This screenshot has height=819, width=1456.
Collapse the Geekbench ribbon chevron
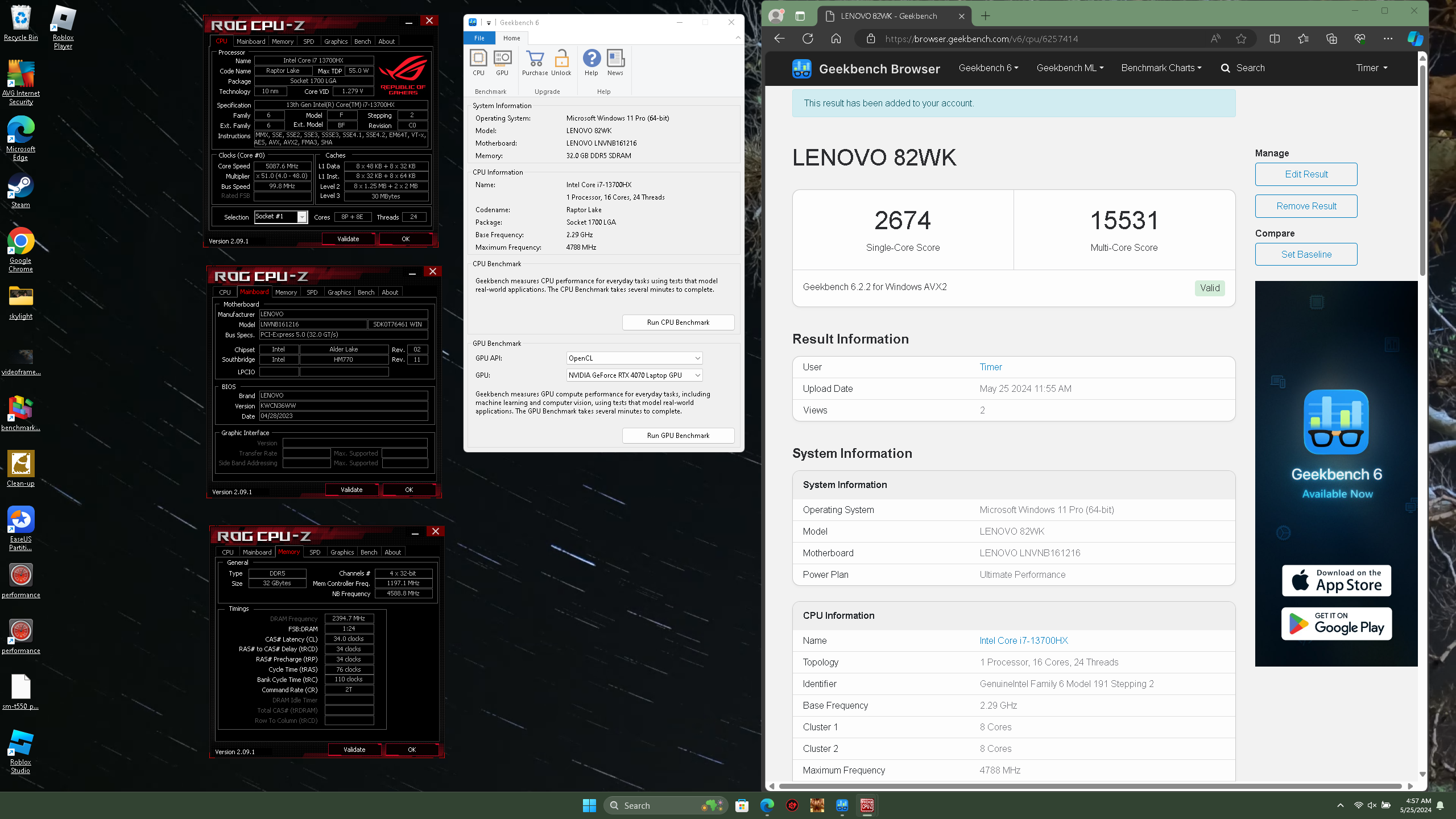tap(738, 38)
